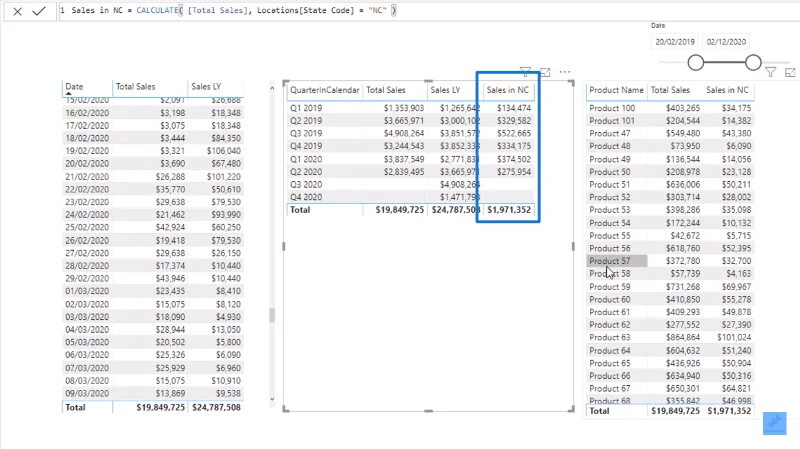Viewport: 800px width, 449px height.
Task: Commit the formula with the checkmark icon
Action: tap(39, 11)
